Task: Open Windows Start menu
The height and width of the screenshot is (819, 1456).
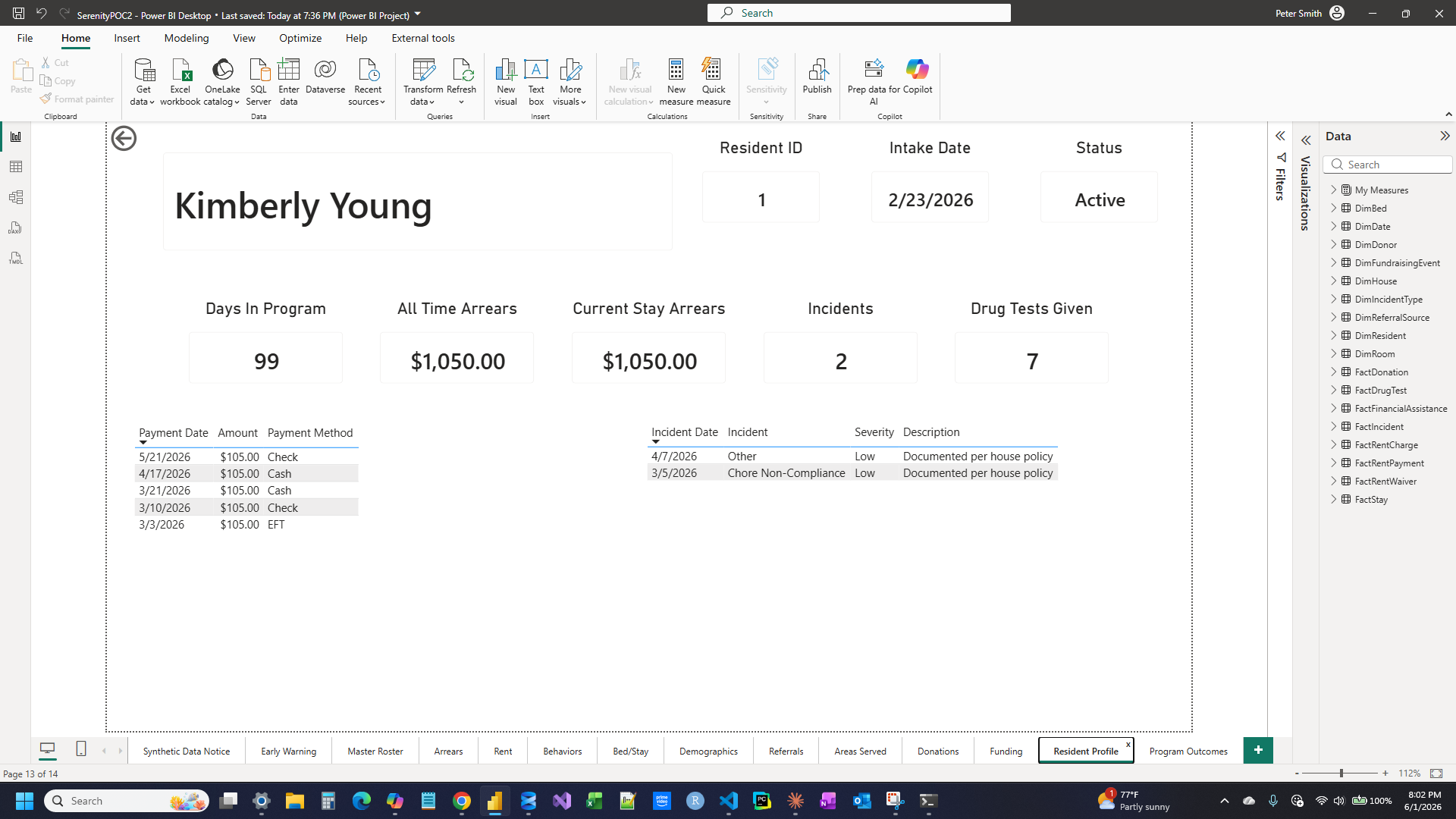Action: (x=24, y=801)
